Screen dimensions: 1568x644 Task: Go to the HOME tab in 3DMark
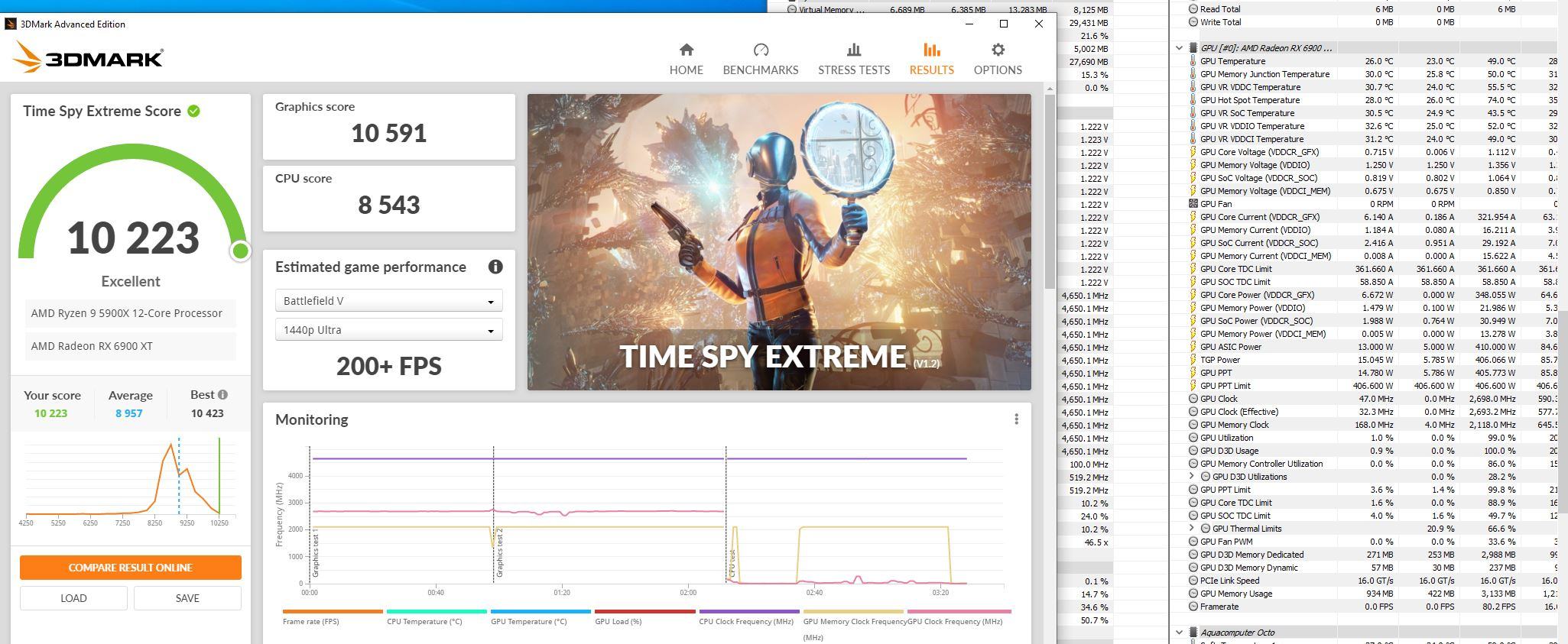(x=686, y=59)
